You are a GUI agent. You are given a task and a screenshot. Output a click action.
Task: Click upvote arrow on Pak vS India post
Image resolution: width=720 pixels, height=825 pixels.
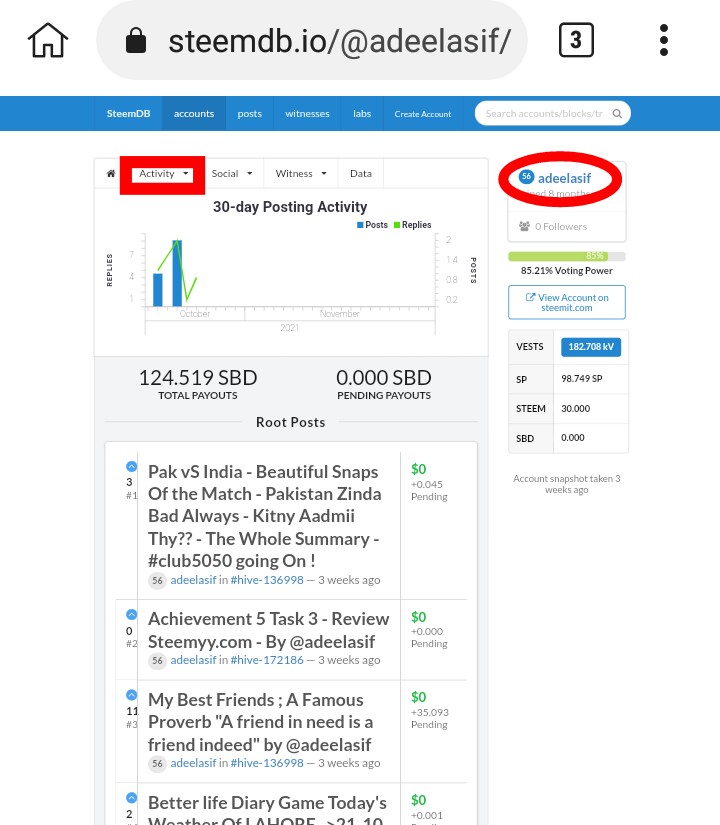tap(132, 466)
